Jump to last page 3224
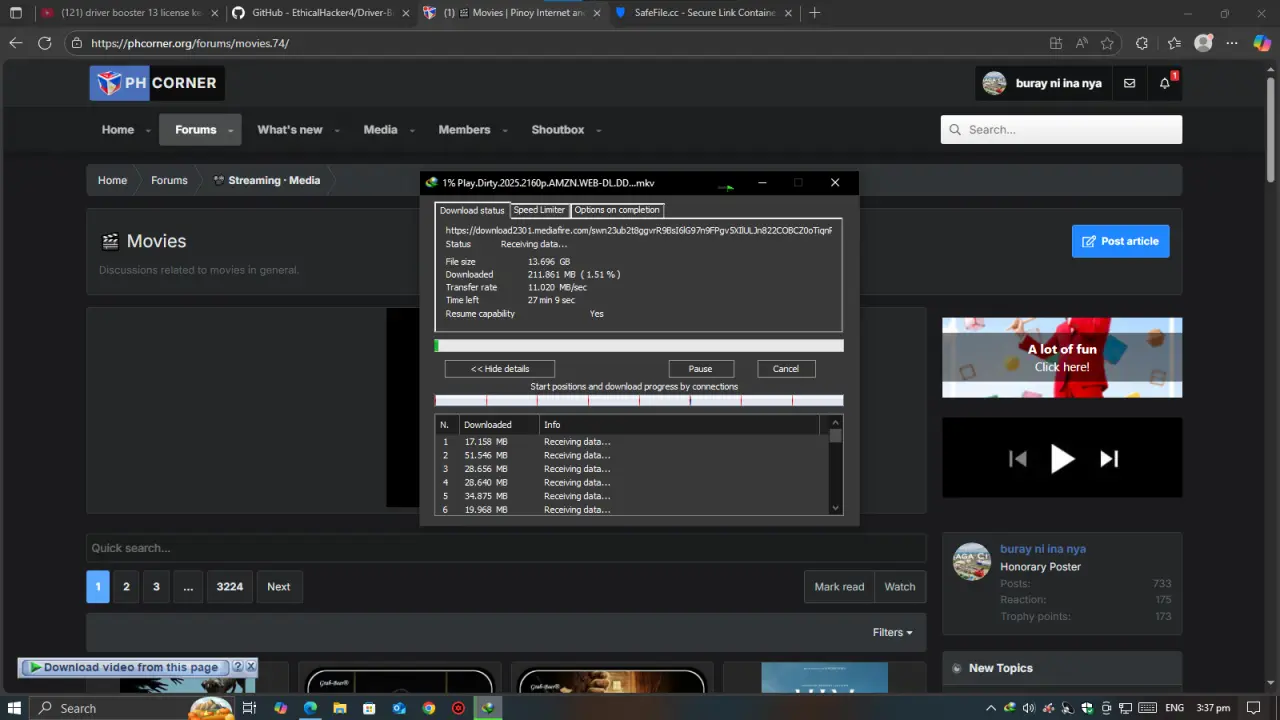The image size is (1280, 720). [230, 587]
